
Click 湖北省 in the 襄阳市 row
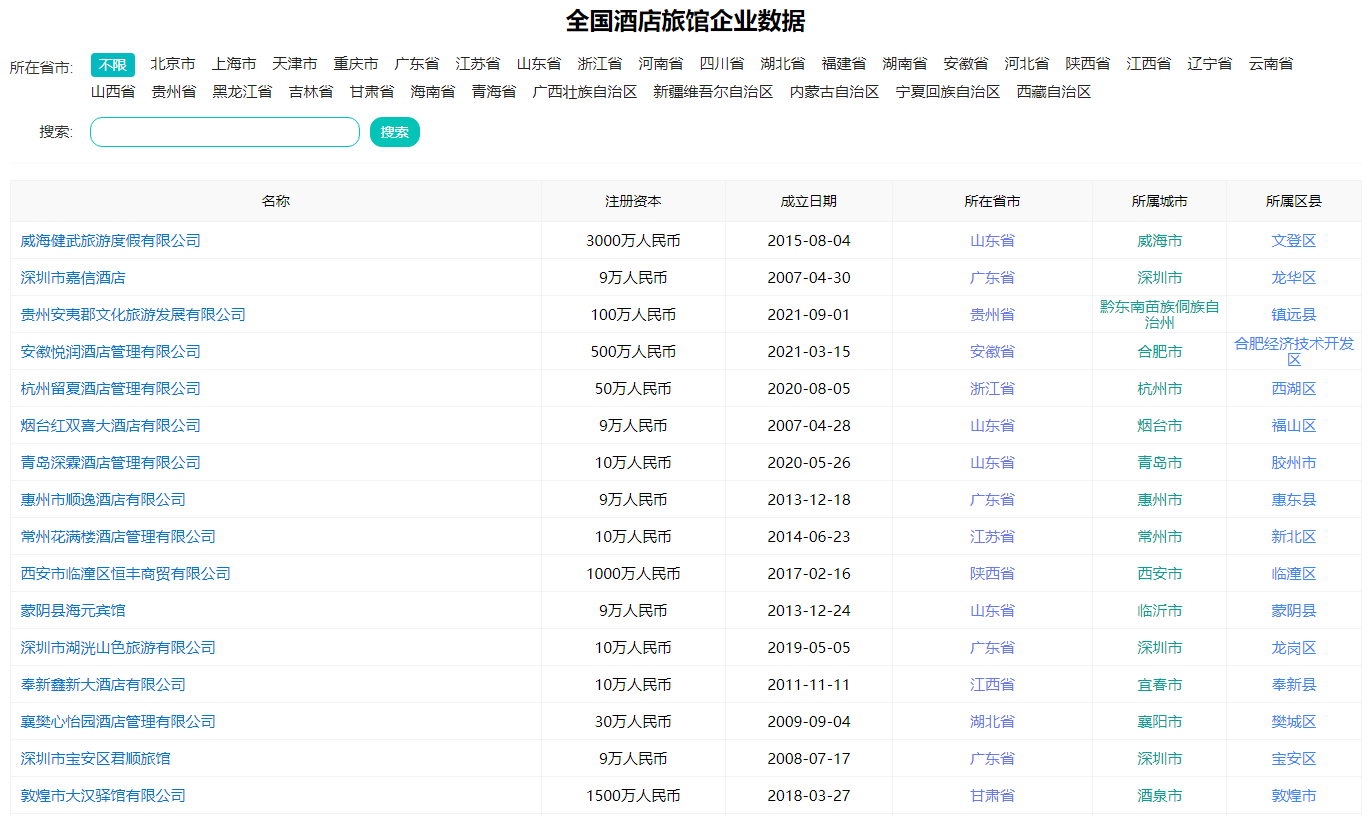(x=992, y=722)
